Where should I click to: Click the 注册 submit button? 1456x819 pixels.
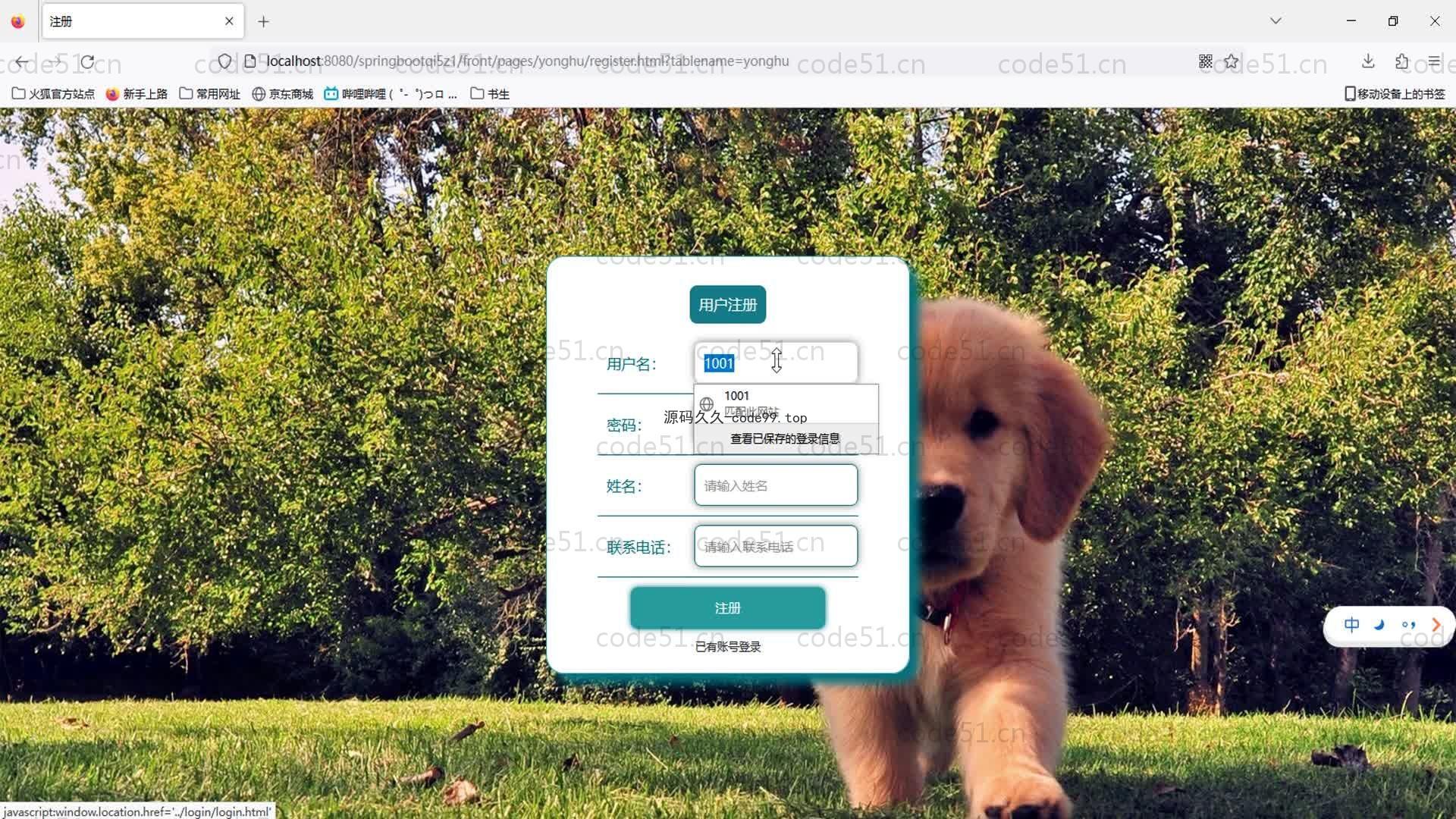coord(727,607)
